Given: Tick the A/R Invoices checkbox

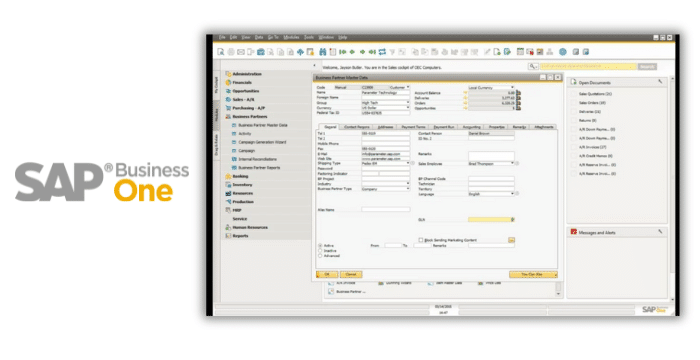Looking at the screenshot, I should tap(574, 147).
